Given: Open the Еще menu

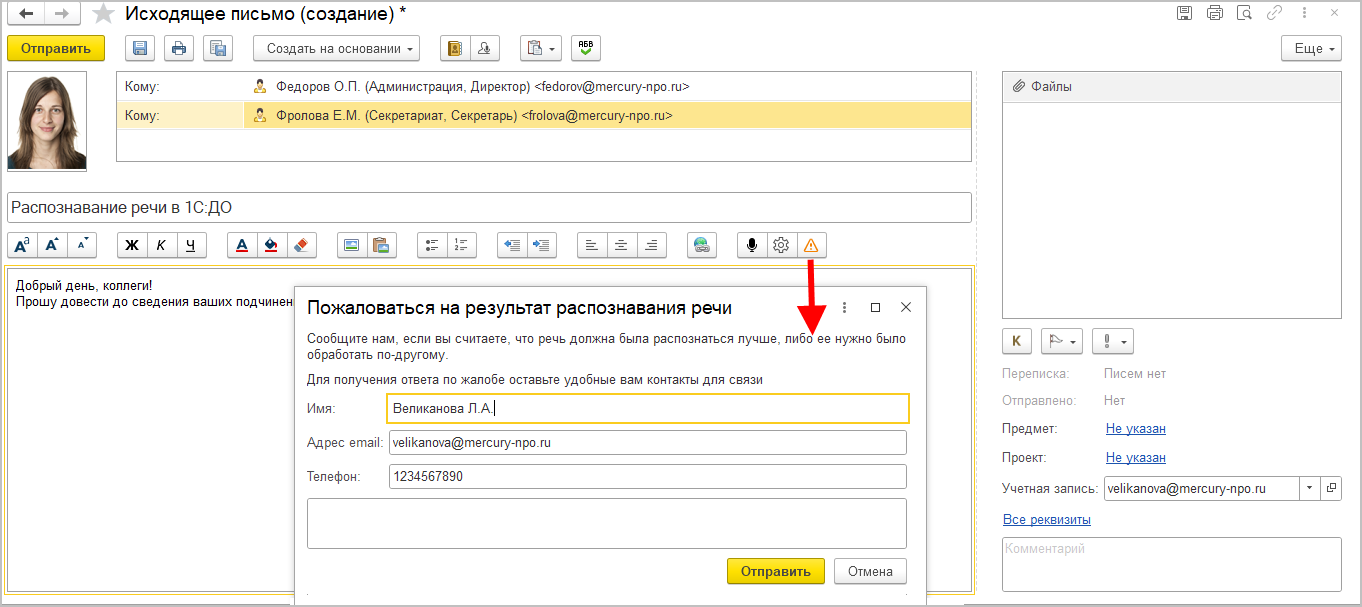Looking at the screenshot, I should [x=1311, y=48].
